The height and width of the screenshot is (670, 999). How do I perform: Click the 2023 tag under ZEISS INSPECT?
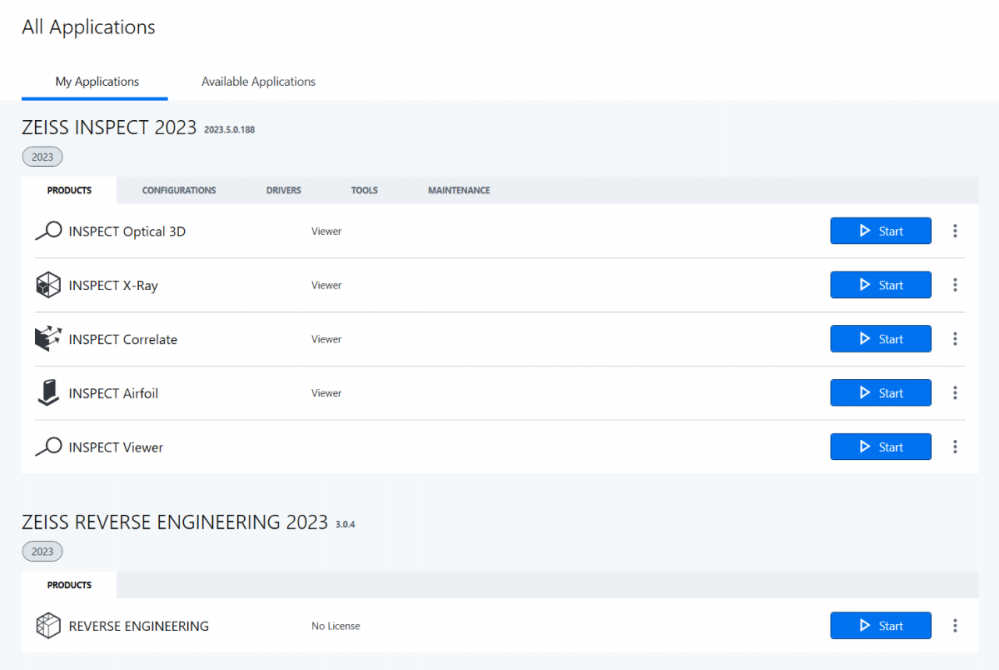tap(43, 157)
